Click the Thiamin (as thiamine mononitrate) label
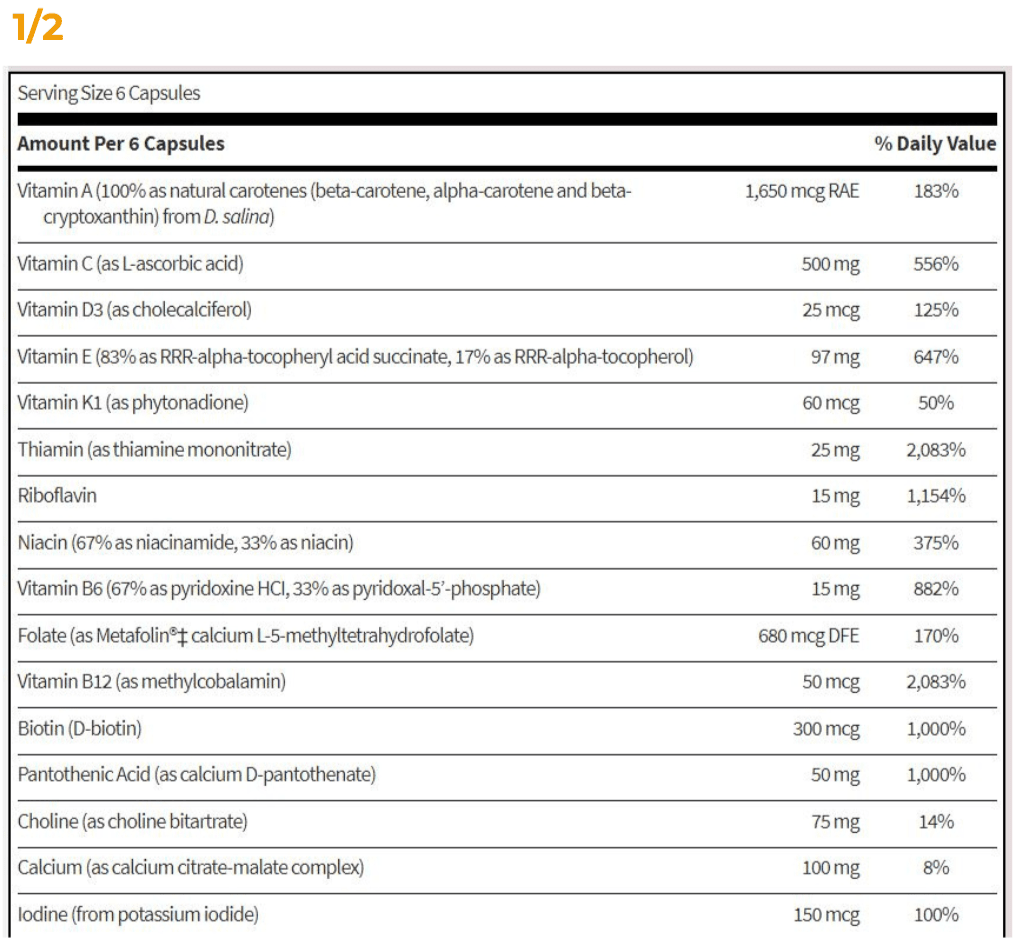Screen dimensions: 1015x947 (154, 450)
